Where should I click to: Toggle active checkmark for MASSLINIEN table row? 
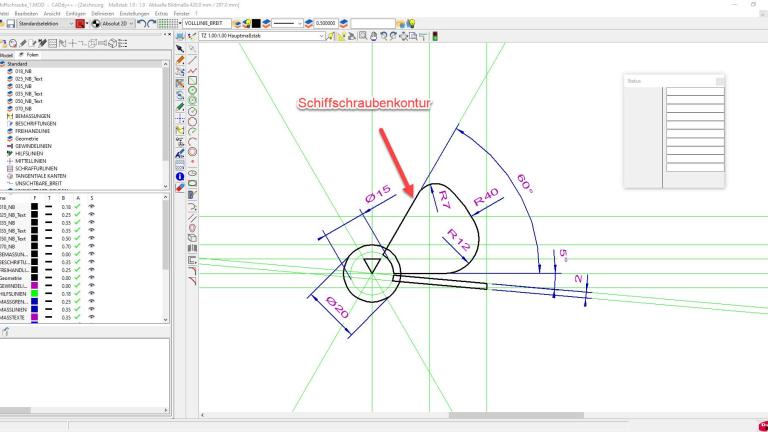(77, 309)
